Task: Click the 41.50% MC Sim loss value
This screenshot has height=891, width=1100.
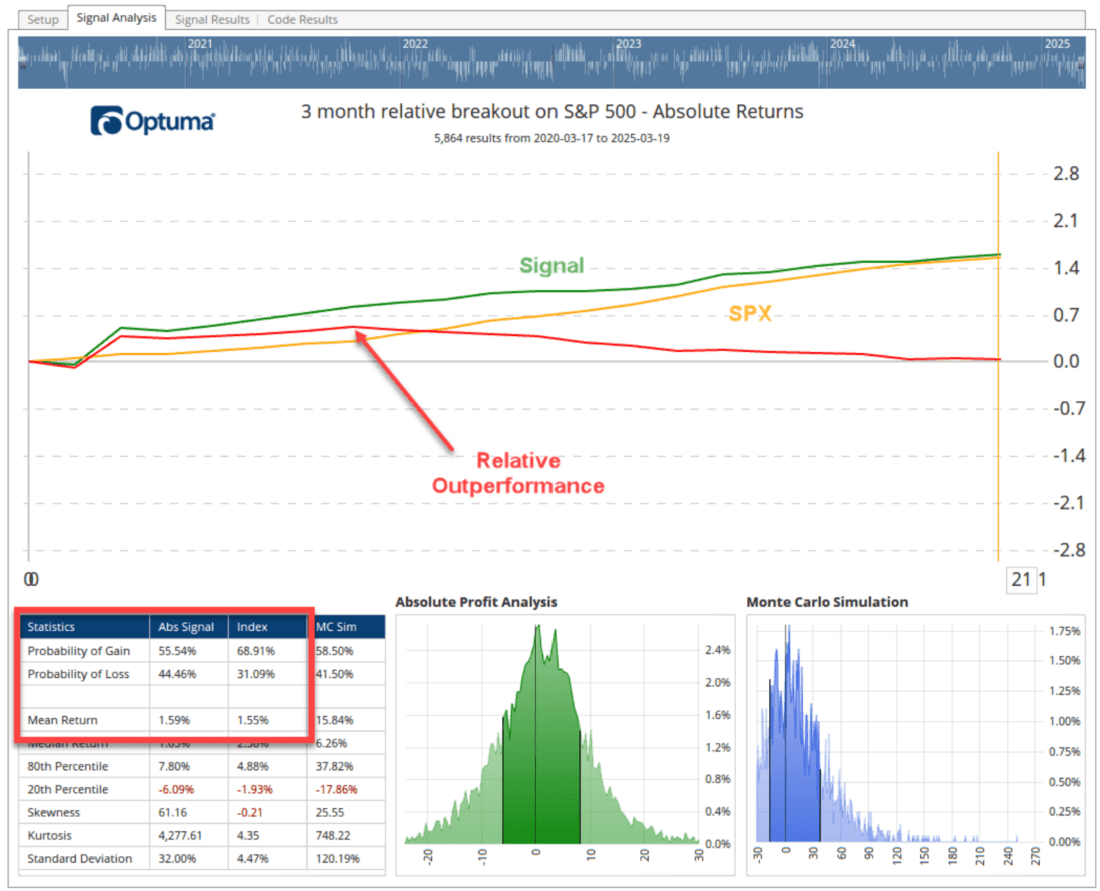Action: pos(335,674)
